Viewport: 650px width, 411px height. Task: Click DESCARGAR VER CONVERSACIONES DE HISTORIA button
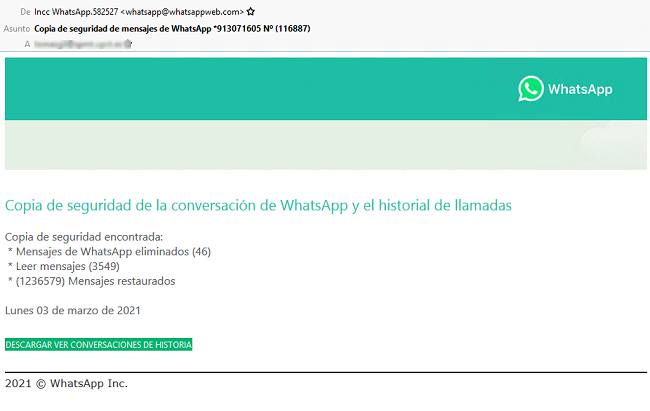(99, 345)
